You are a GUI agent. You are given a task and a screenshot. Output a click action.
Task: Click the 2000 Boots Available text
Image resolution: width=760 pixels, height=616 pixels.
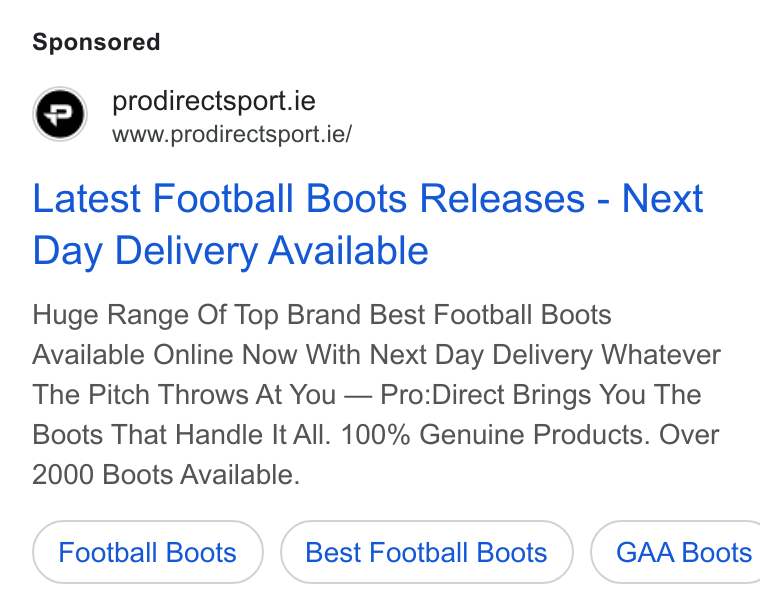(x=166, y=474)
